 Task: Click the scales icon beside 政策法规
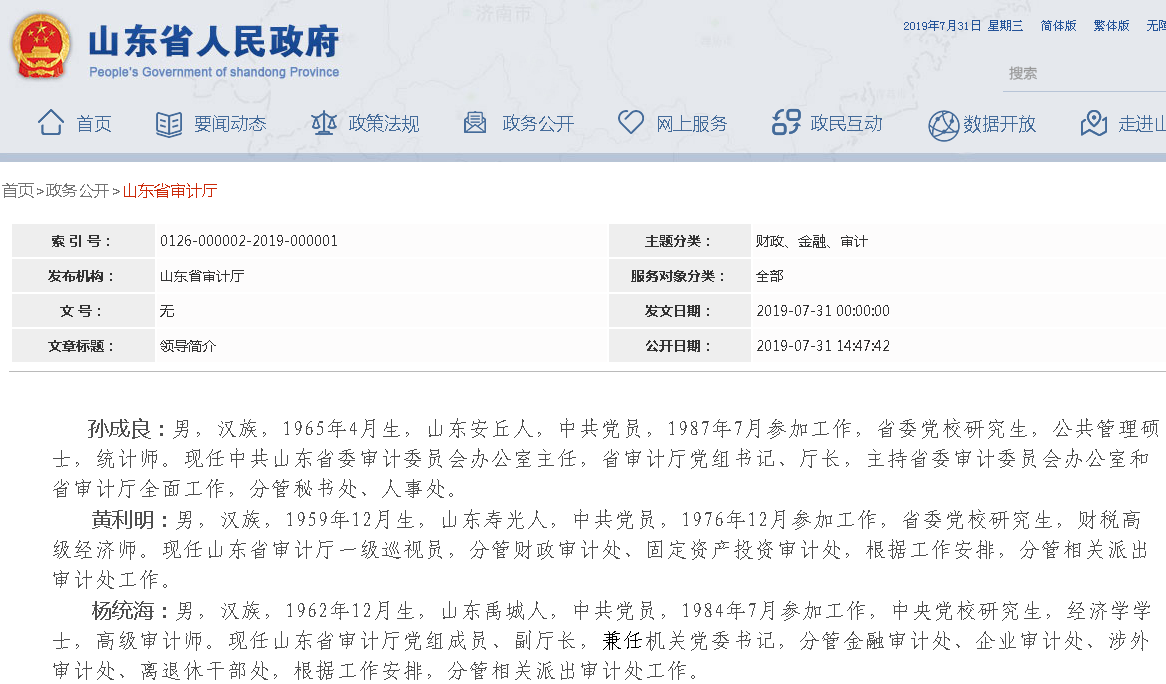324,123
